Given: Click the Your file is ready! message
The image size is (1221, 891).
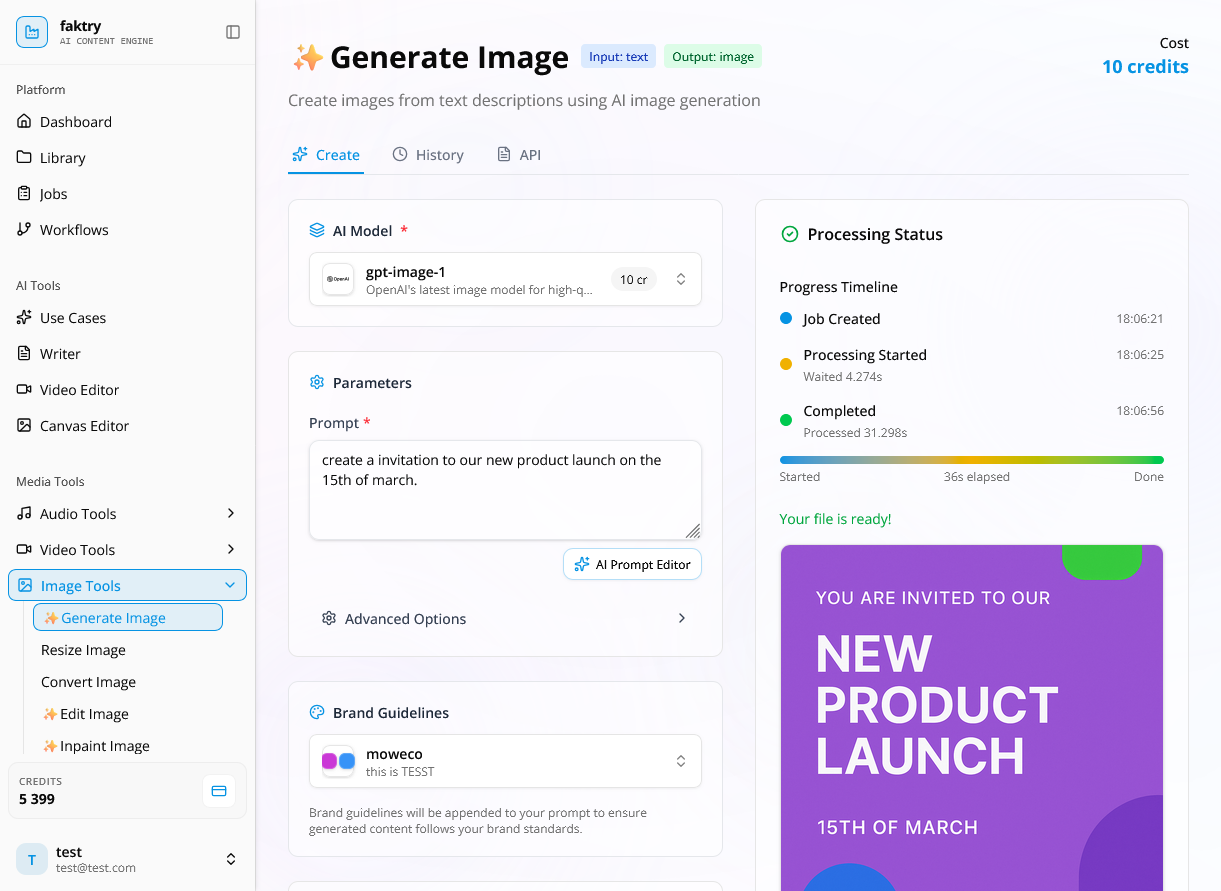Looking at the screenshot, I should point(835,519).
